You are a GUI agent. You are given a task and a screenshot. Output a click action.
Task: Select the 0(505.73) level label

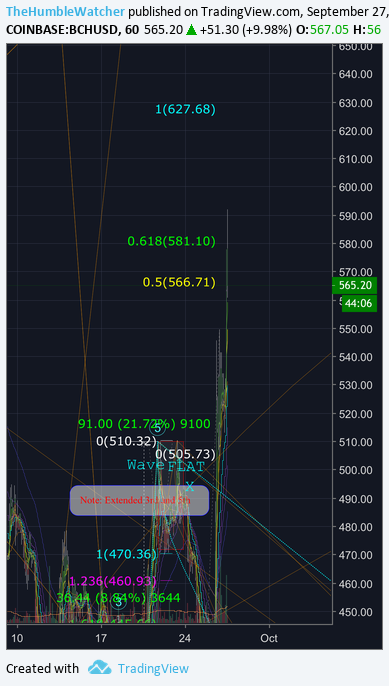click(x=186, y=454)
